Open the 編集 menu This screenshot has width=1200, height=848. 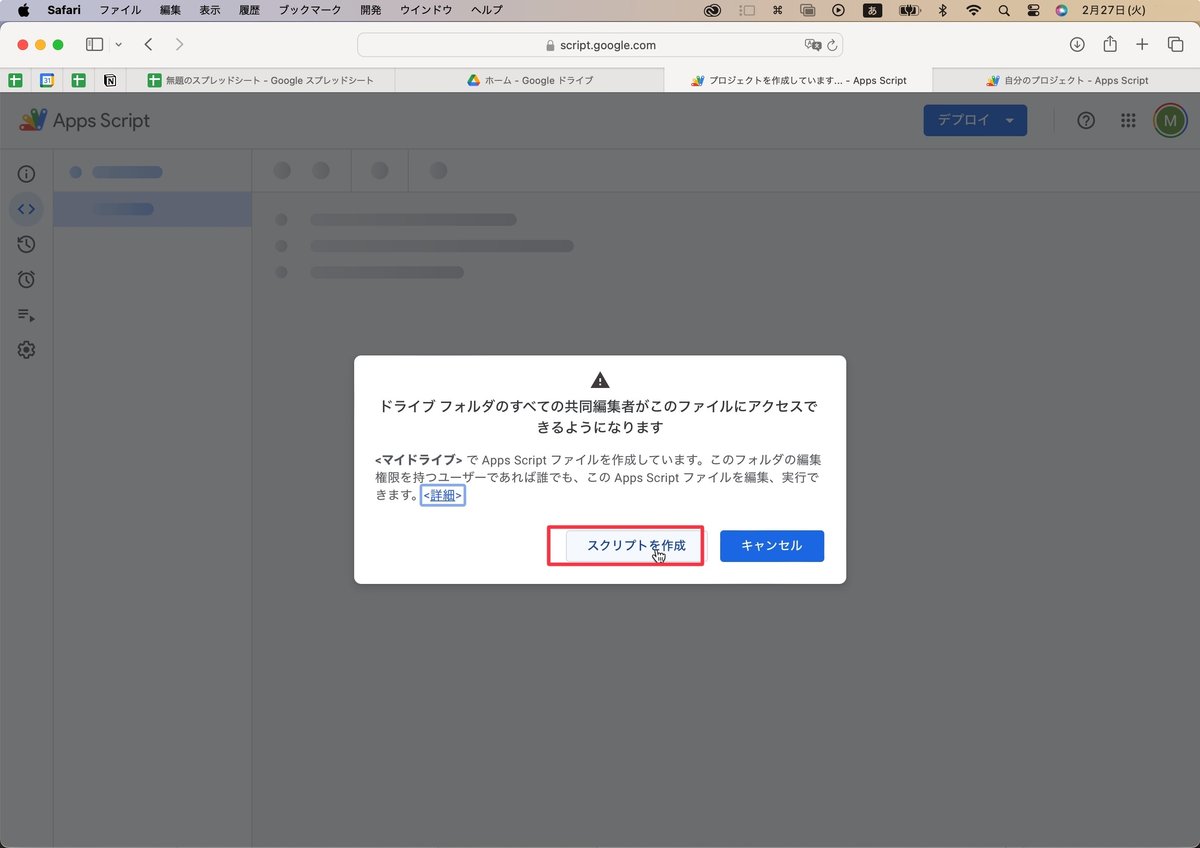[170, 10]
